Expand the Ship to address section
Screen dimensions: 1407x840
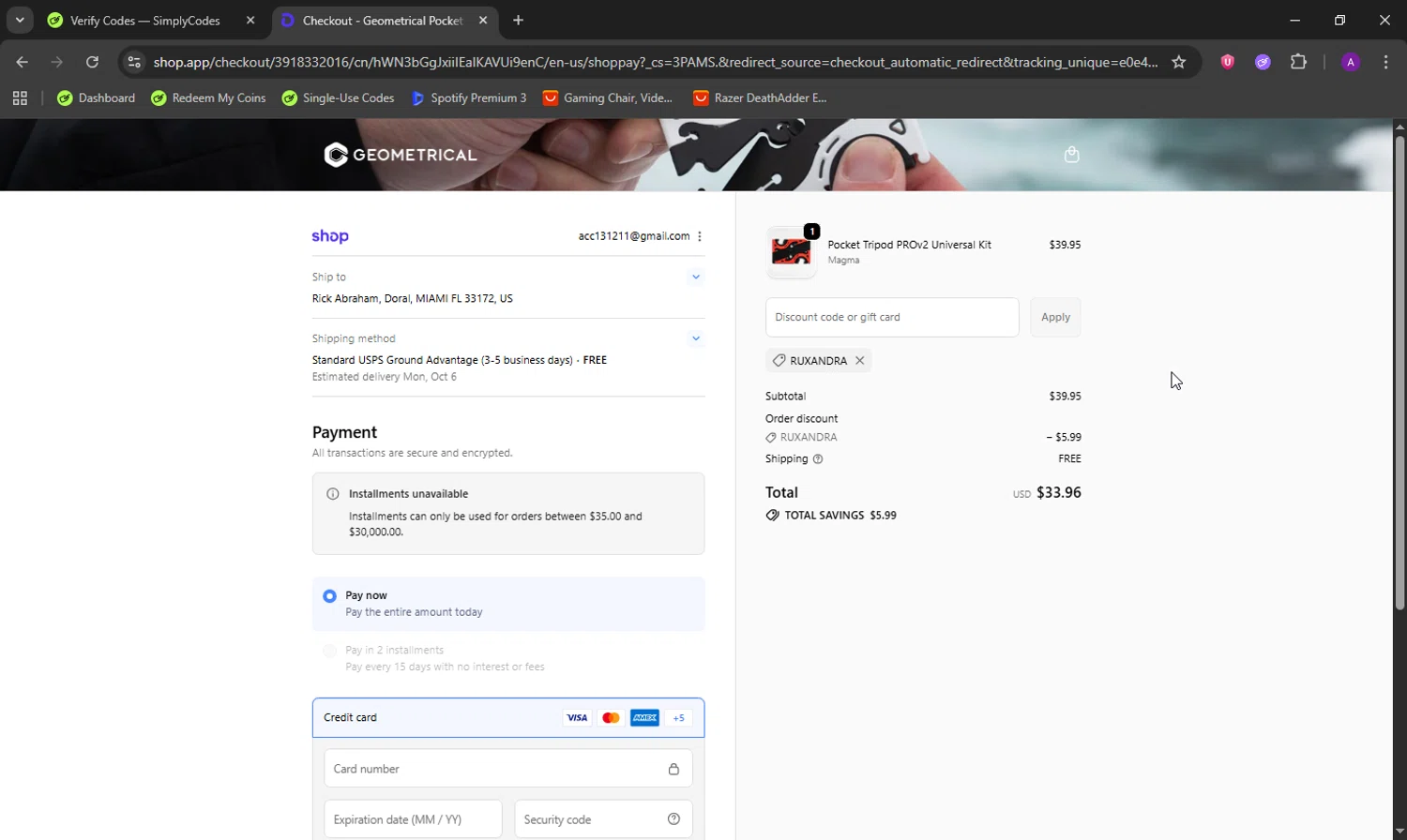click(x=695, y=277)
